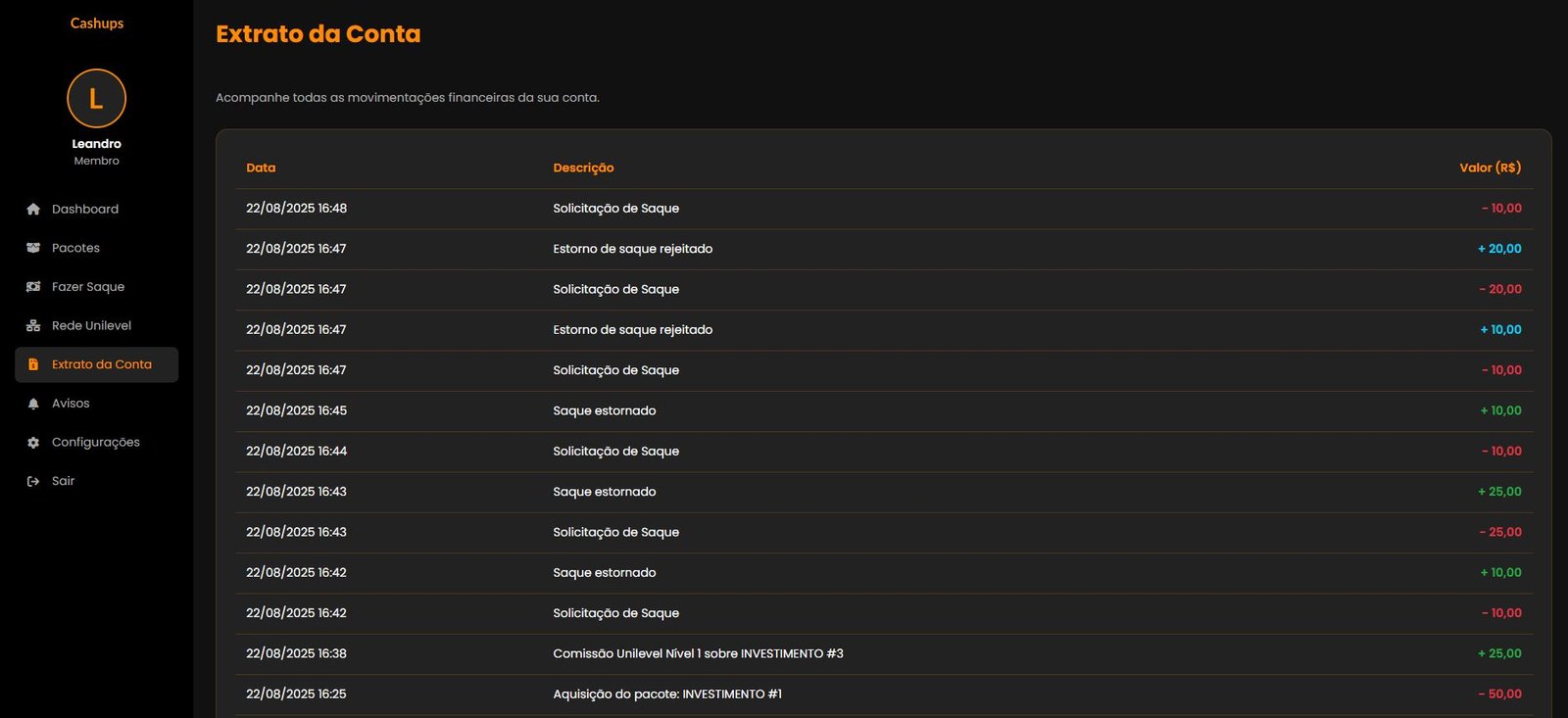The image size is (1568, 718).
Task: Click the Data column header
Action: tap(261, 168)
